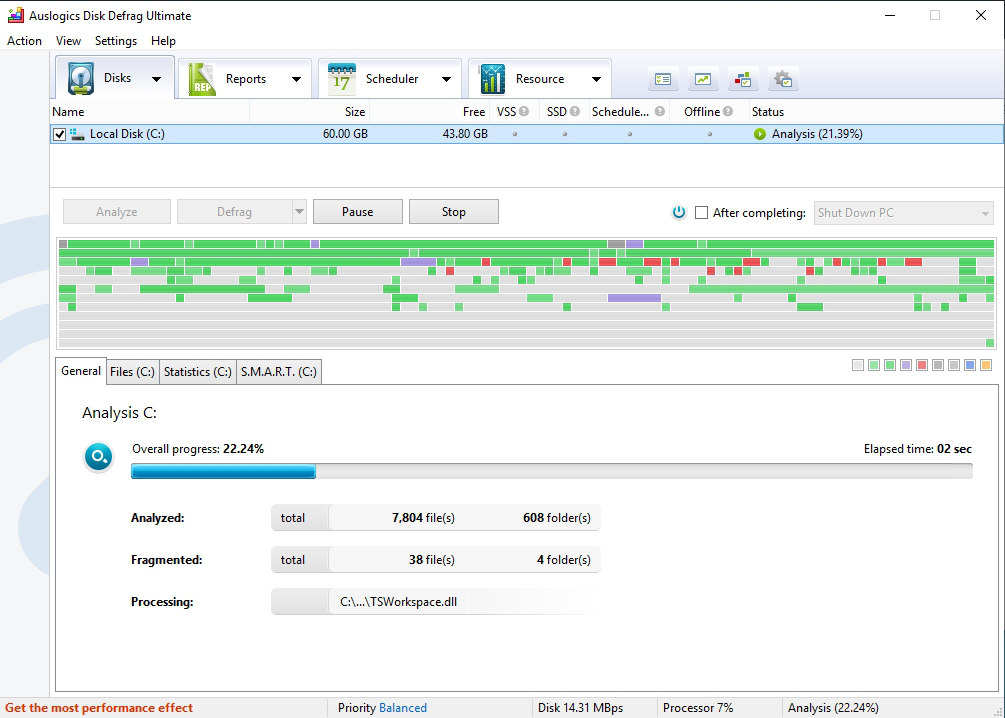
Task: Switch to the S.M.A.R.T. (C:) tab
Action: point(279,372)
